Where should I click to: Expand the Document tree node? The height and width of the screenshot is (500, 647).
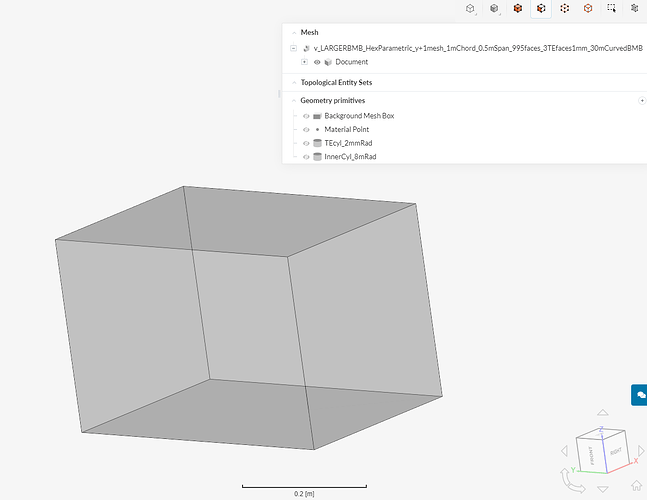tap(304, 62)
